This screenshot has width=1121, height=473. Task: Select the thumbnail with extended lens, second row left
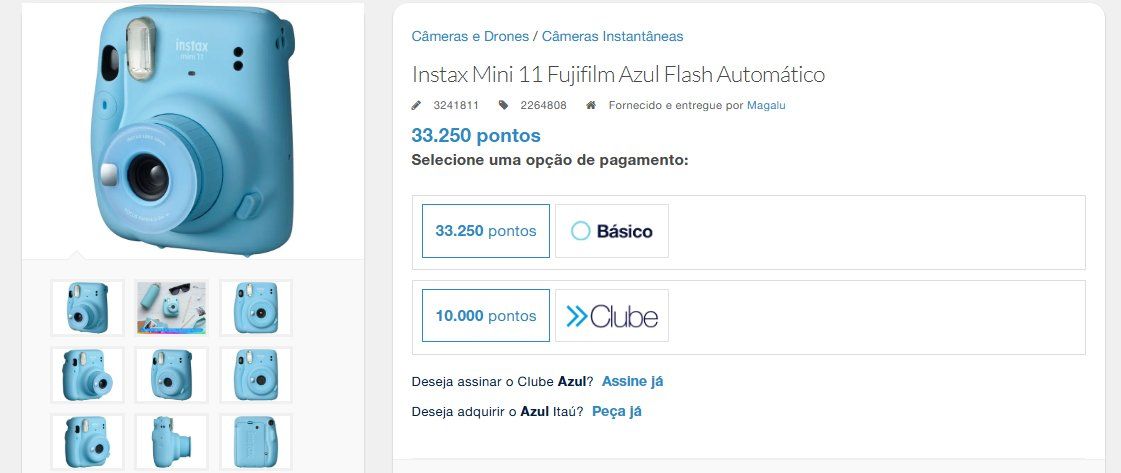(87, 375)
